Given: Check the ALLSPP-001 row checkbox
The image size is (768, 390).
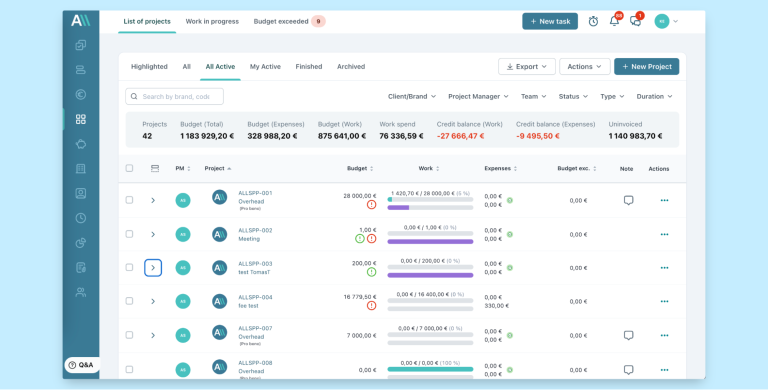Looking at the screenshot, I should [129, 200].
